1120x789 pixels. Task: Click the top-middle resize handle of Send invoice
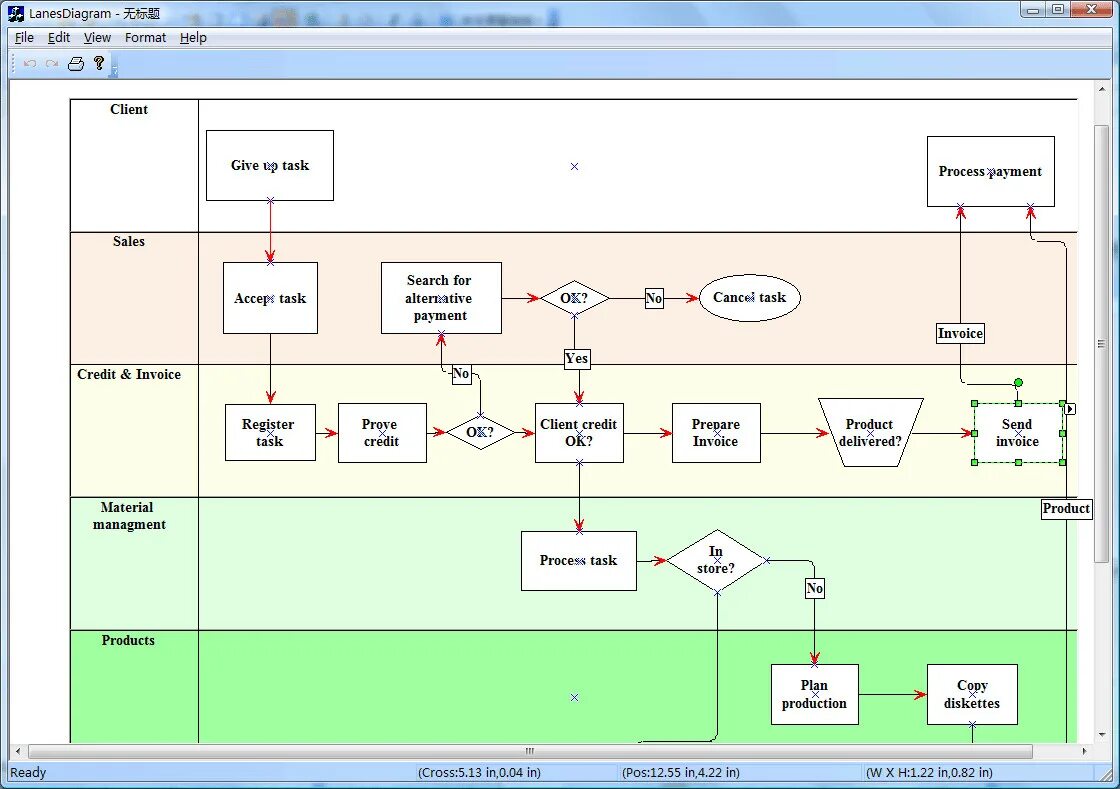click(x=1019, y=403)
